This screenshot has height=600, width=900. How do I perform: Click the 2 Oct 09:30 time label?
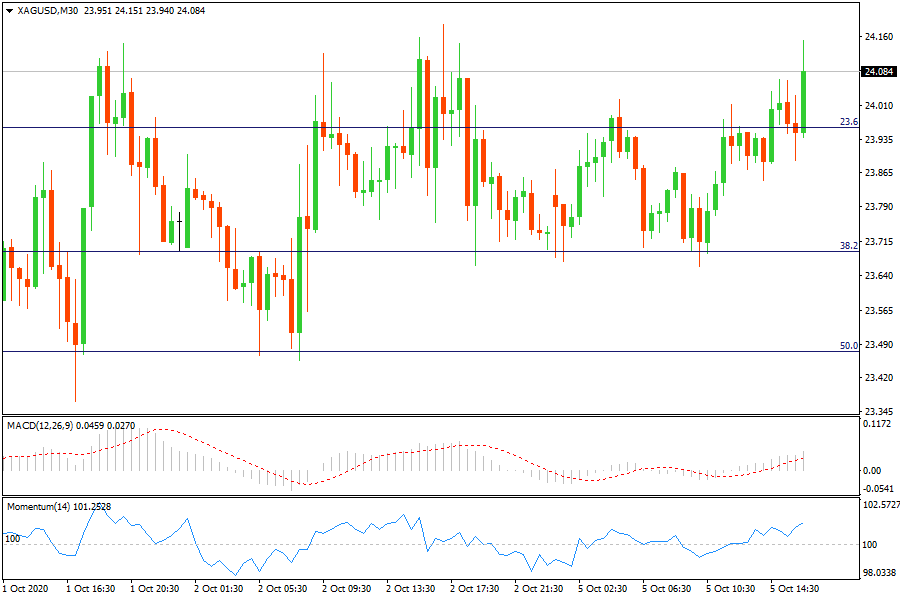click(x=347, y=590)
